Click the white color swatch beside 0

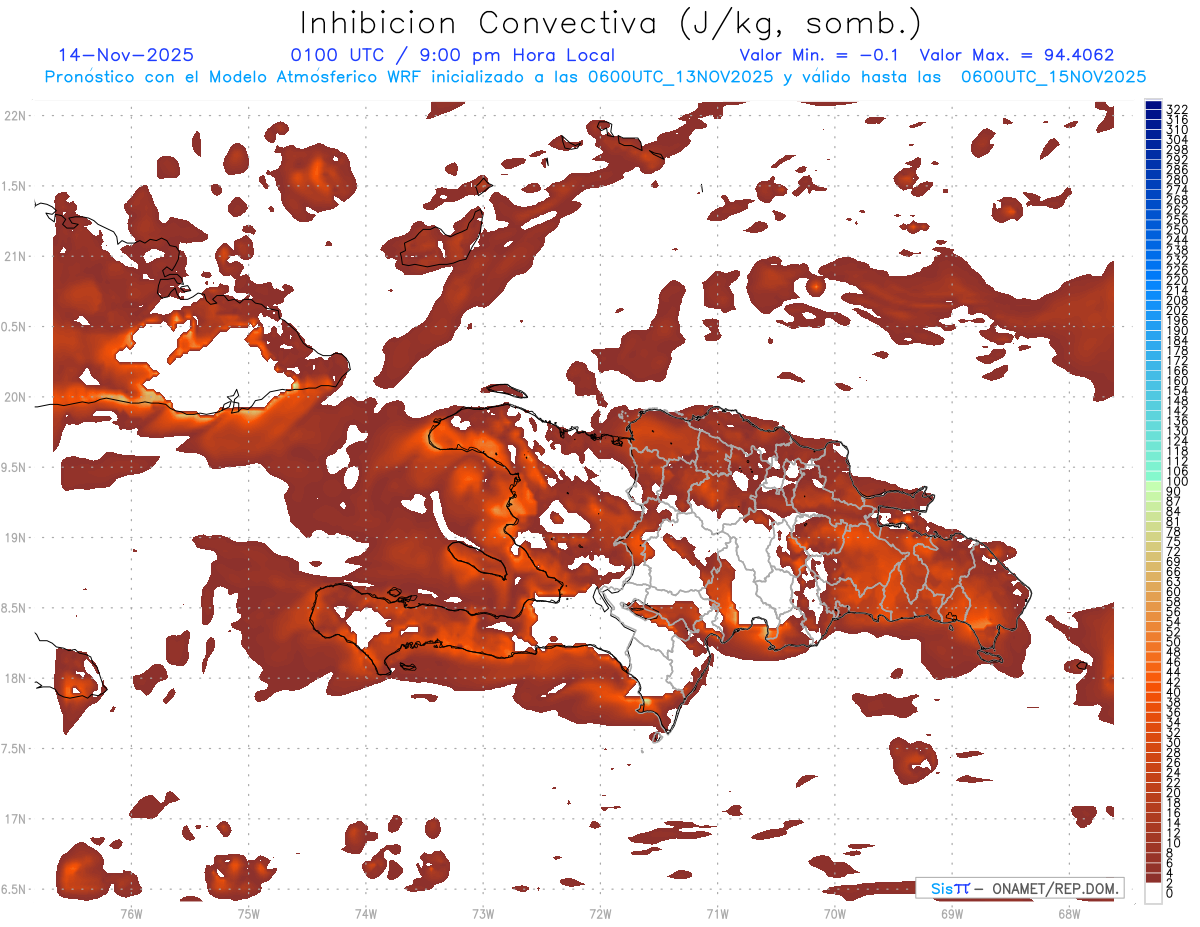click(x=1153, y=892)
